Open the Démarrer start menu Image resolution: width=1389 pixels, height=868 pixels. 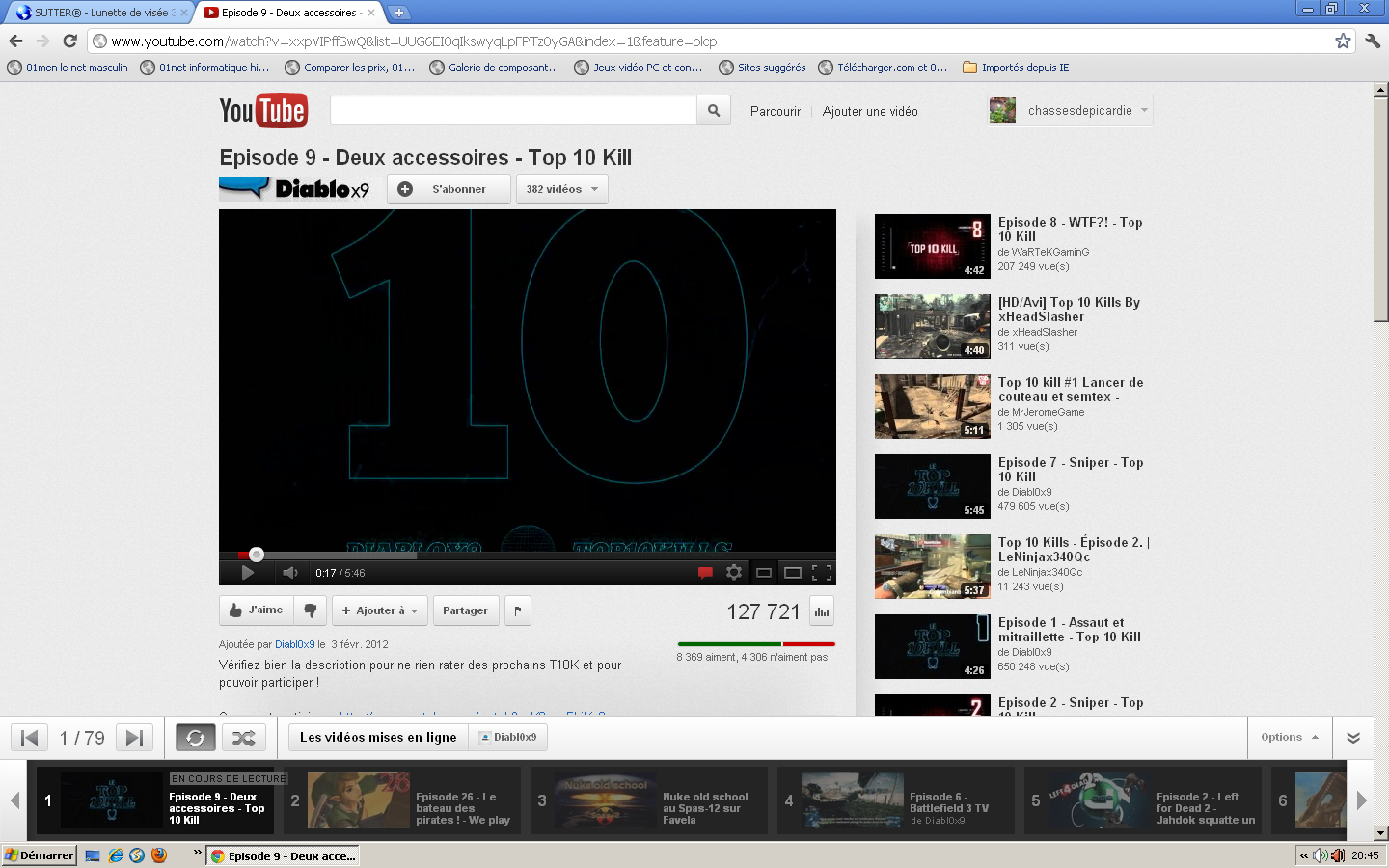tap(40, 855)
